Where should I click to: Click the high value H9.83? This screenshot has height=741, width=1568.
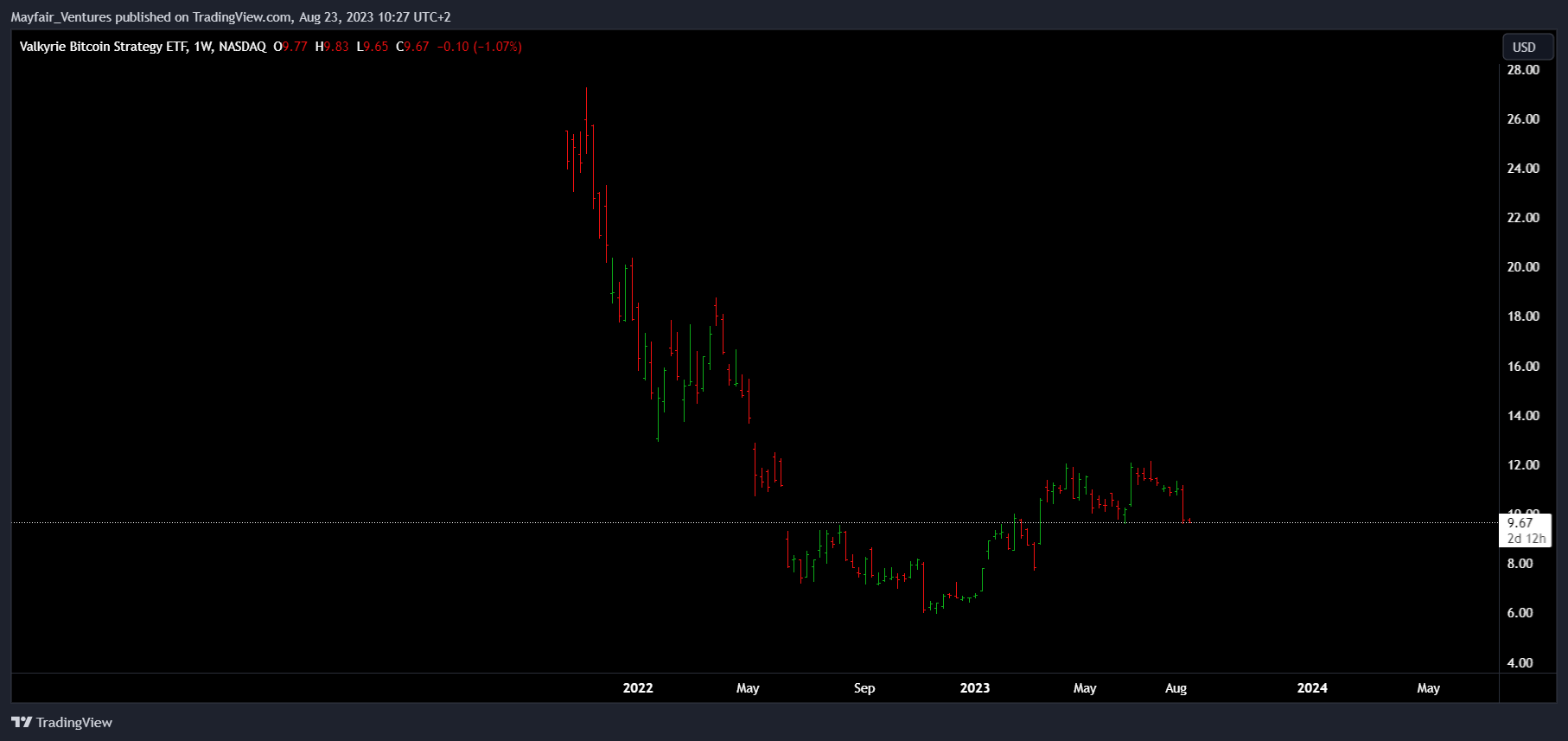point(332,47)
